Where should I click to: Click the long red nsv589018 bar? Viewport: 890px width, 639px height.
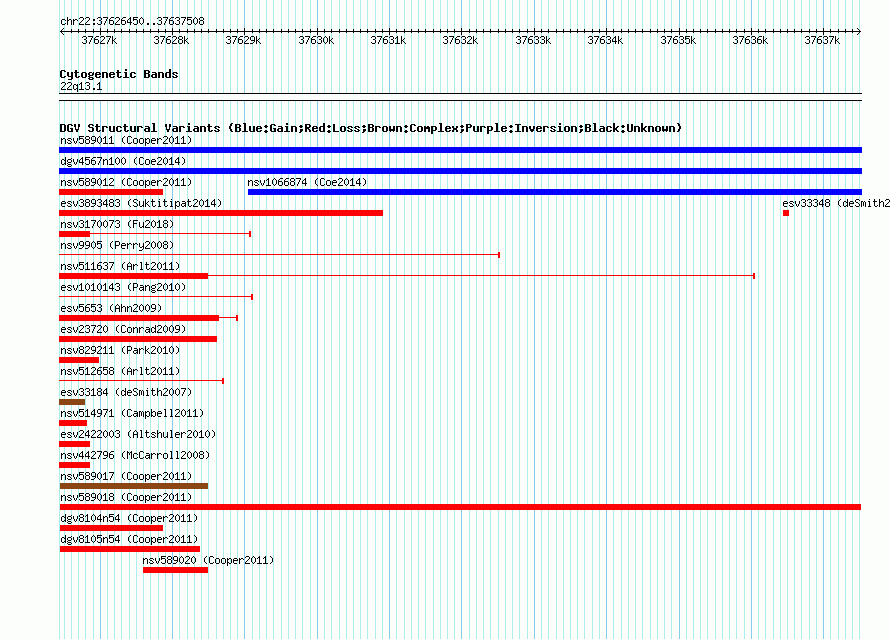460,507
